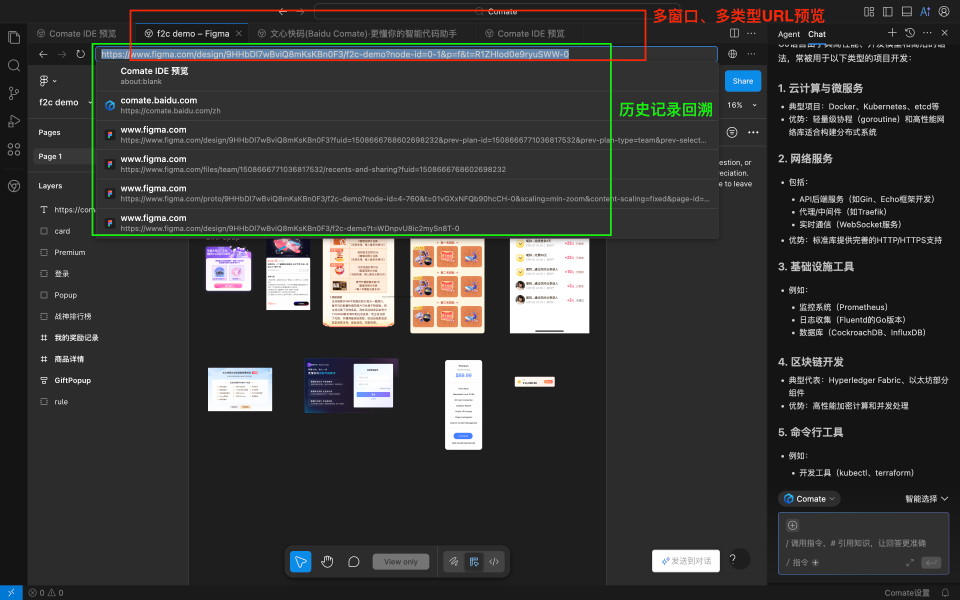The height and width of the screenshot is (600, 960).
Task: Select the Figma Hand tool
Action: 327,561
